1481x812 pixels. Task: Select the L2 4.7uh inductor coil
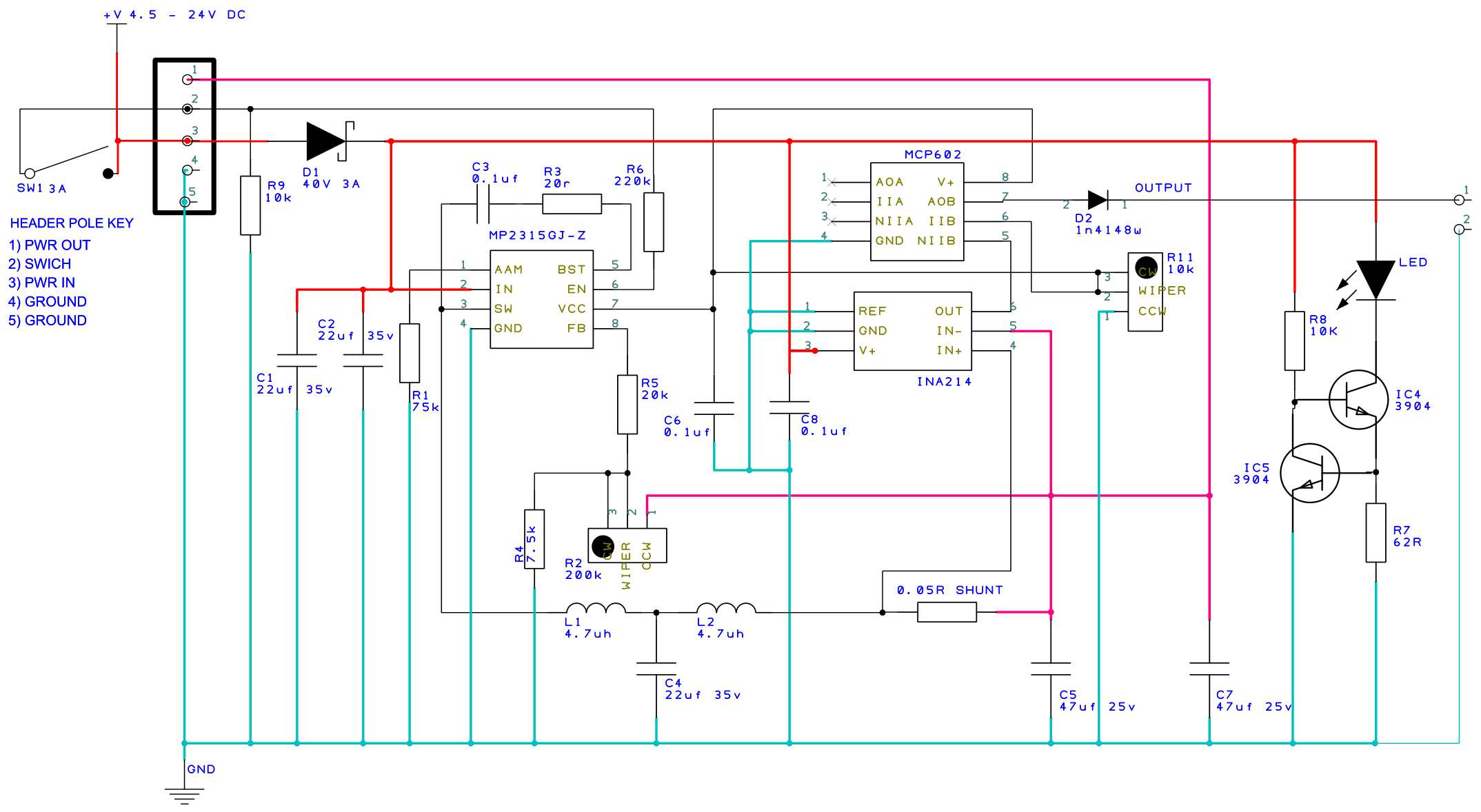pyautogui.click(x=727, y=609)
